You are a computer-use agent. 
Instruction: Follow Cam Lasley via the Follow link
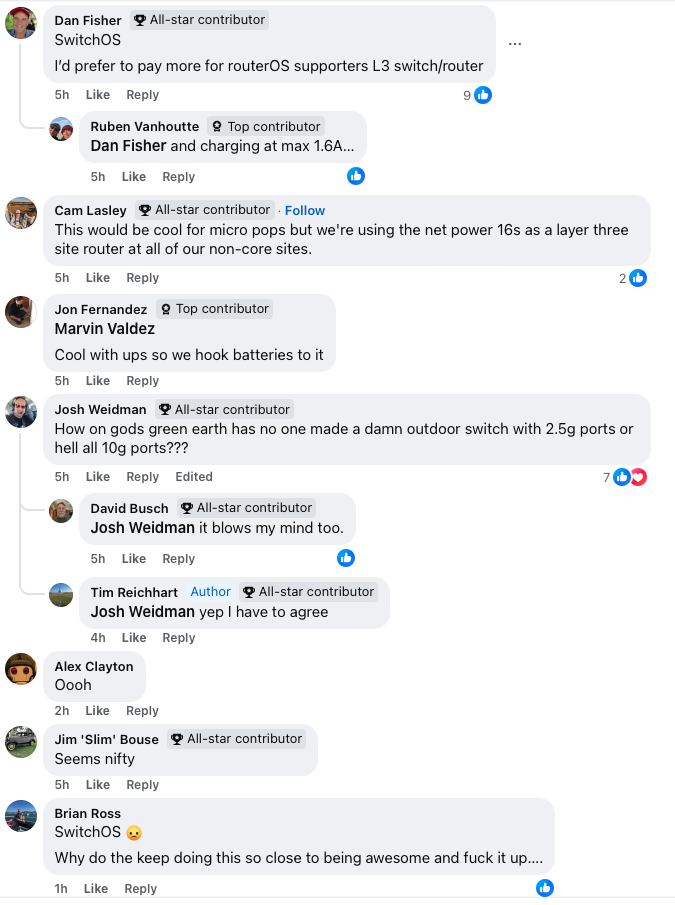click(305, 210)
